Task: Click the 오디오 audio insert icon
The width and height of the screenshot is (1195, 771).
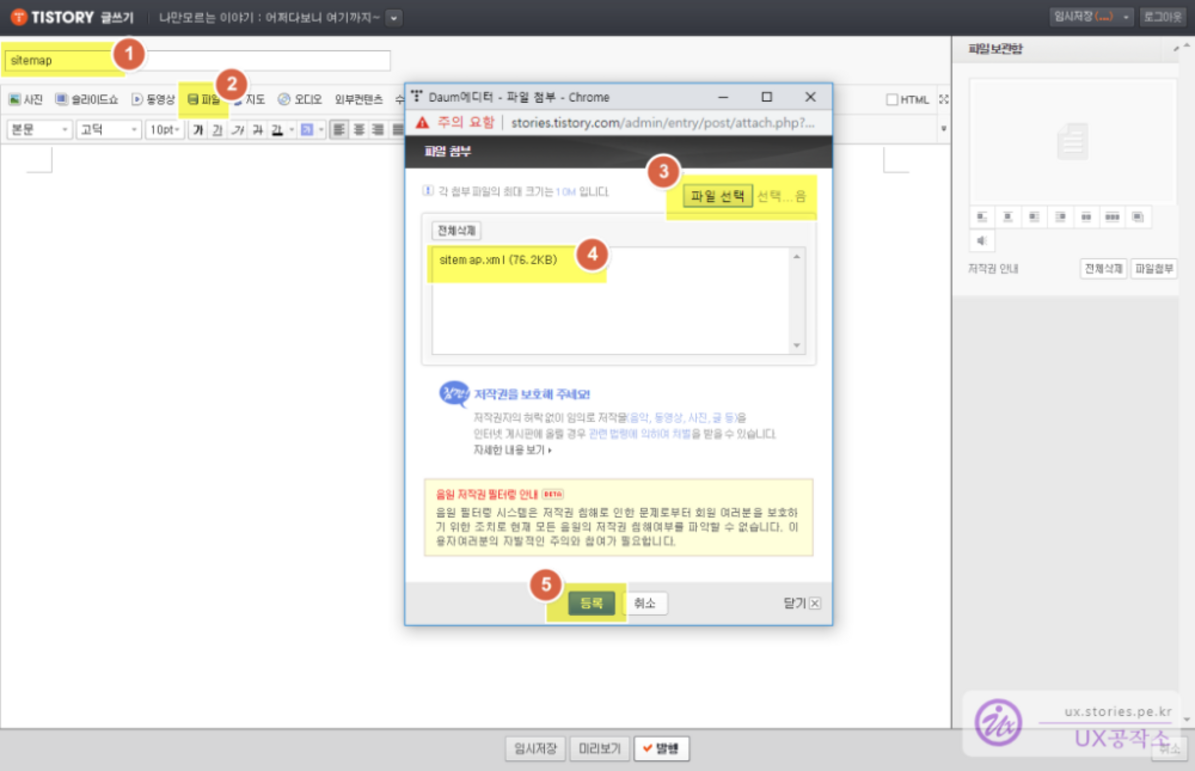Action: pyautogui.click(x=300, y=100)
